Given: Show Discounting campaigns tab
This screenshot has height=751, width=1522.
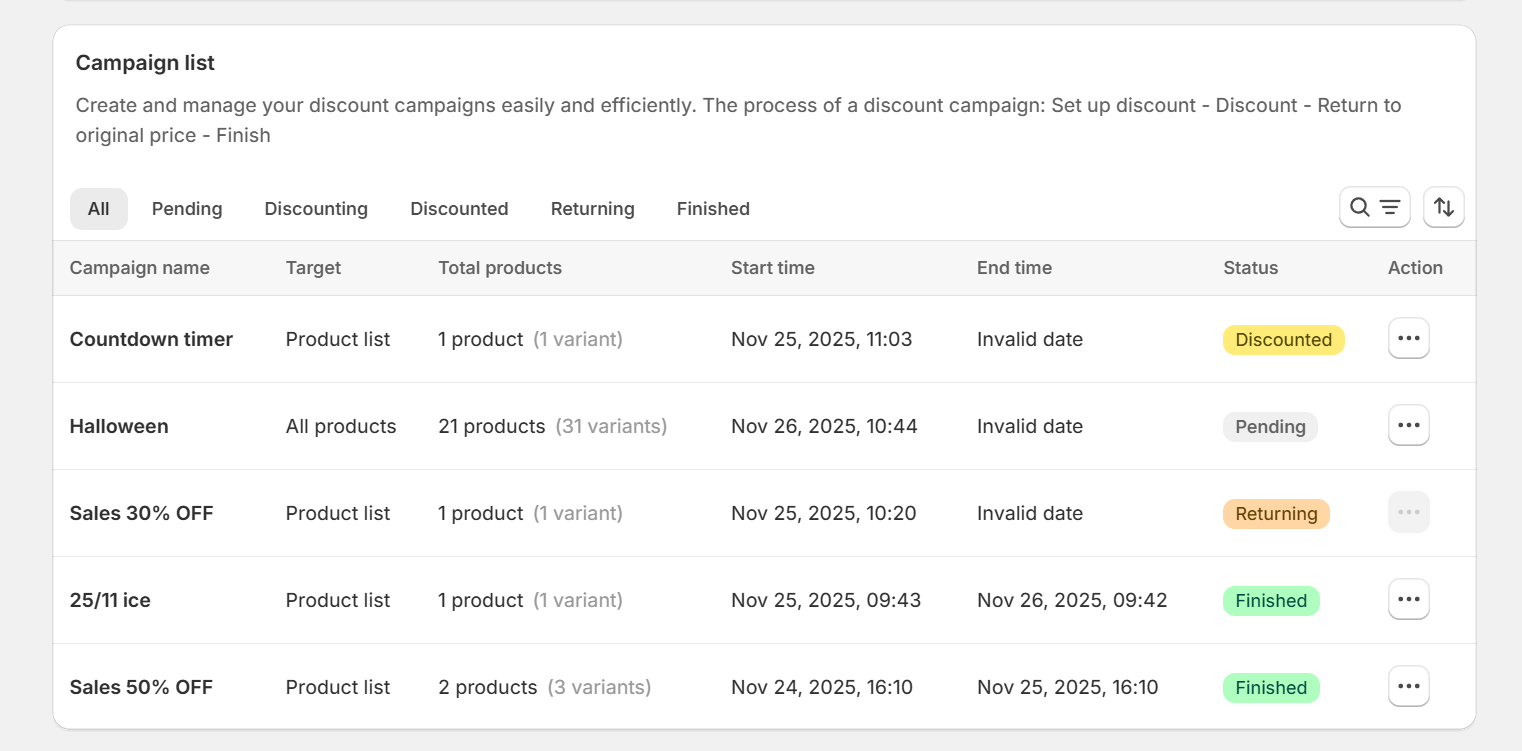Looking at the screenshot, I should [x=316, y=209].
